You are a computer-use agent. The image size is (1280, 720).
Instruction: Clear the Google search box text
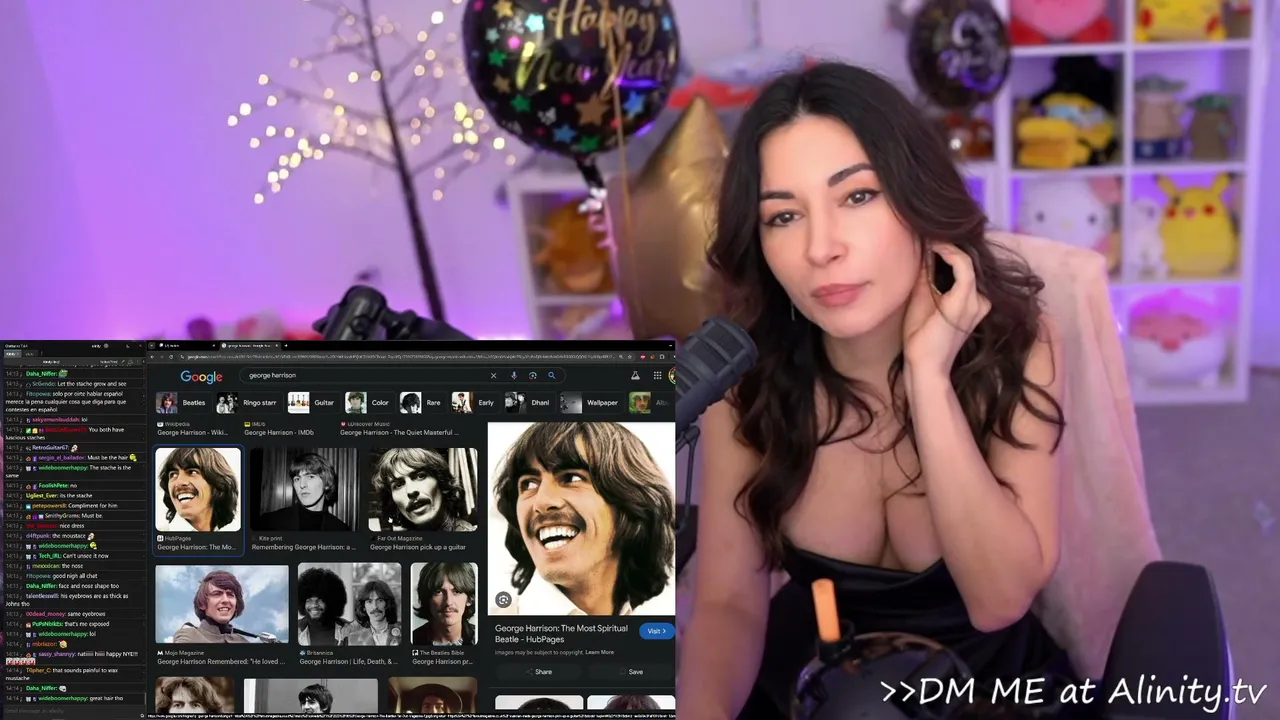coord(493,376)
